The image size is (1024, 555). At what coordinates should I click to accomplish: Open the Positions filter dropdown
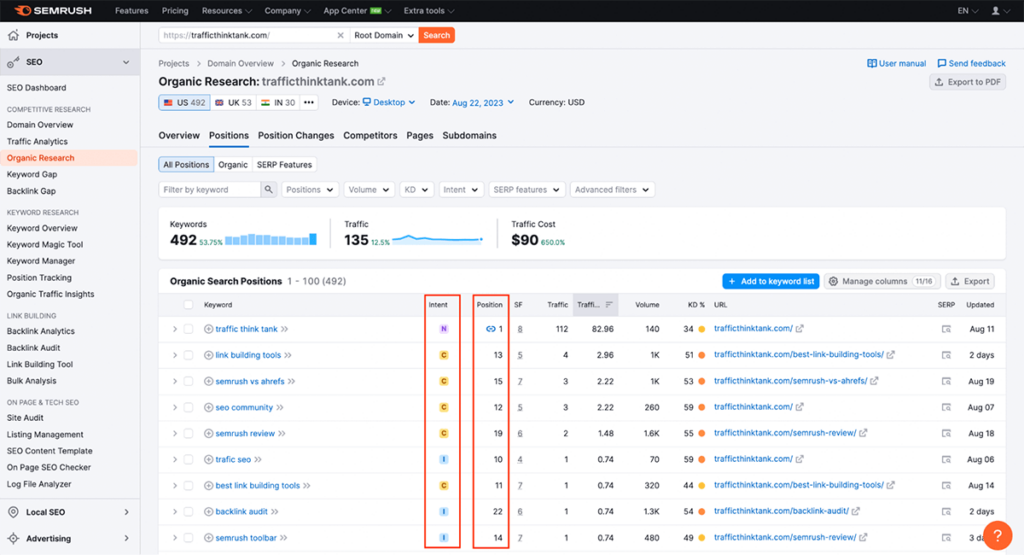click(310, 189)
